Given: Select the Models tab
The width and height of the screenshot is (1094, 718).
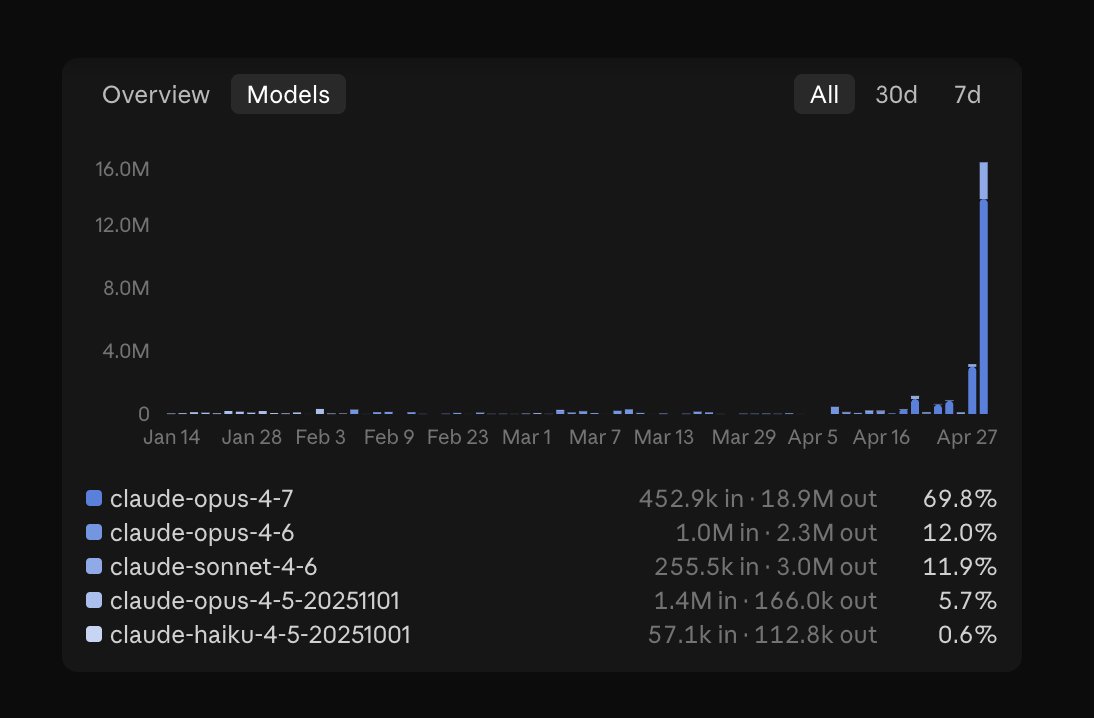Looking at the screenshot, I should coord(288,94).
